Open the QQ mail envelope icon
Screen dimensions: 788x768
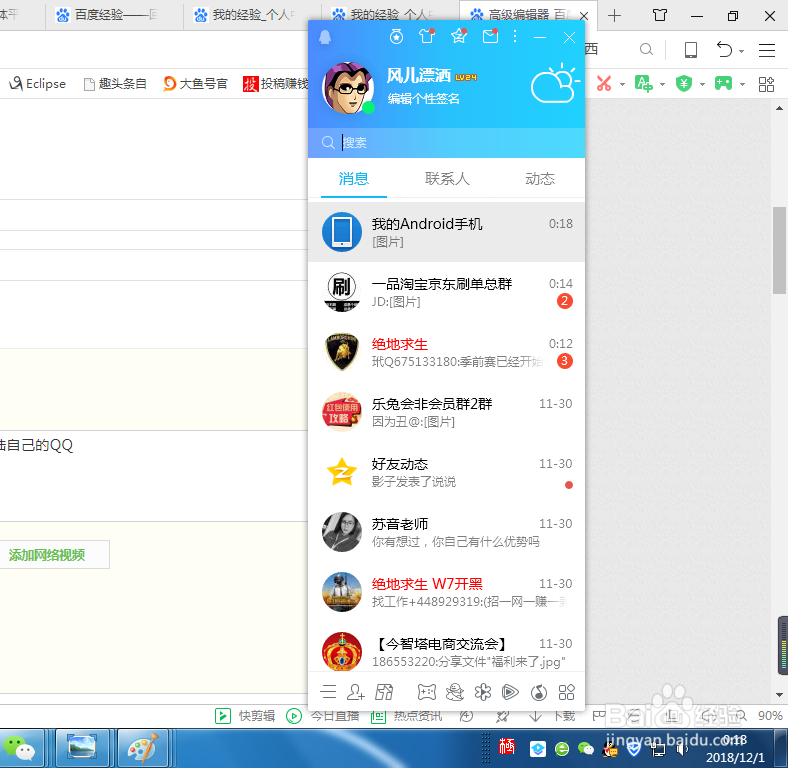pyautogui.click(x=490, y=37)
